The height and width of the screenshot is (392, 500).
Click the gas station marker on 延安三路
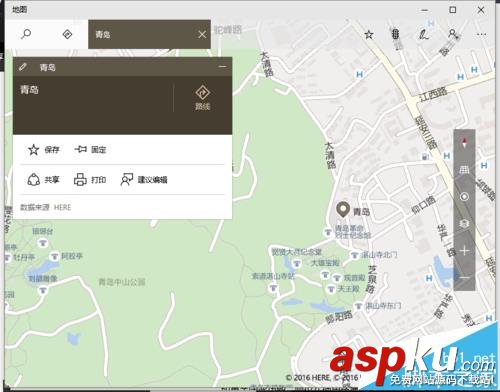click(425, 156)
